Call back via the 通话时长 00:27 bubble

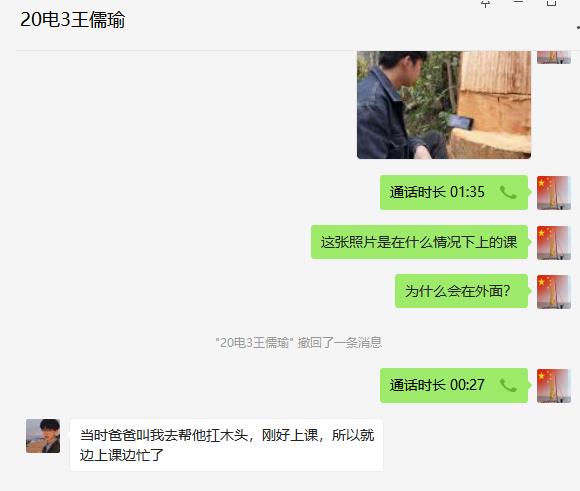coord(454,386)
